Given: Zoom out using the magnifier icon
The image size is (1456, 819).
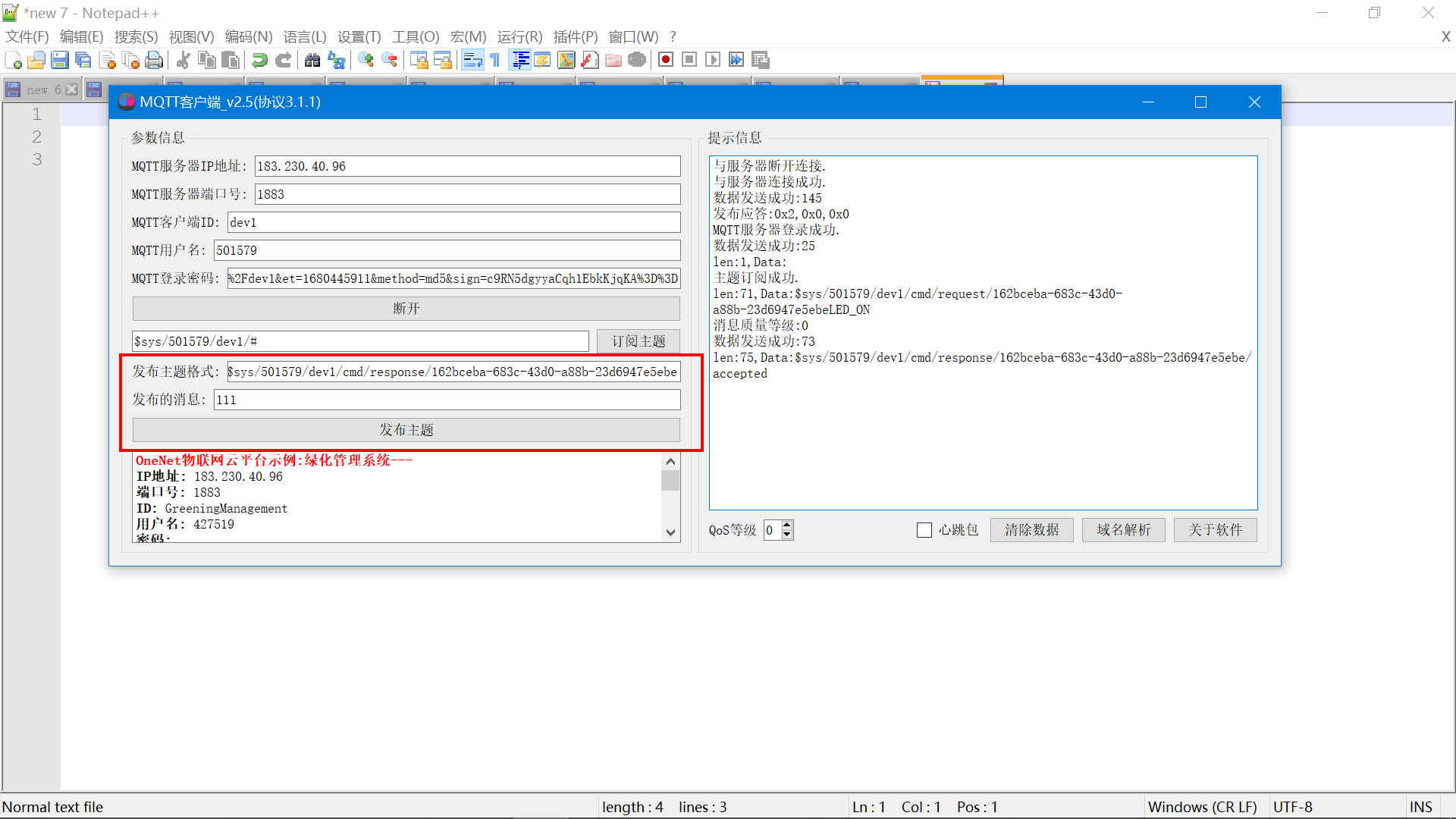Looking at the screenshot, I should coord(389,60).
